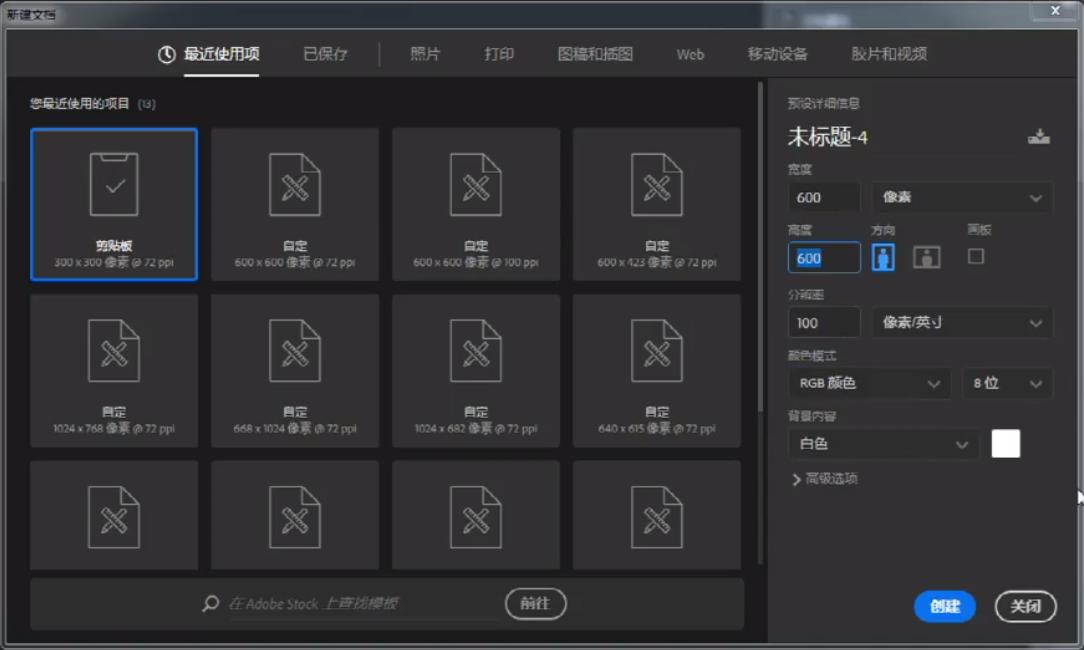Select the landscape orientation icon
The width and height of the screenshot is (1084, 650).
click(926, 257)
